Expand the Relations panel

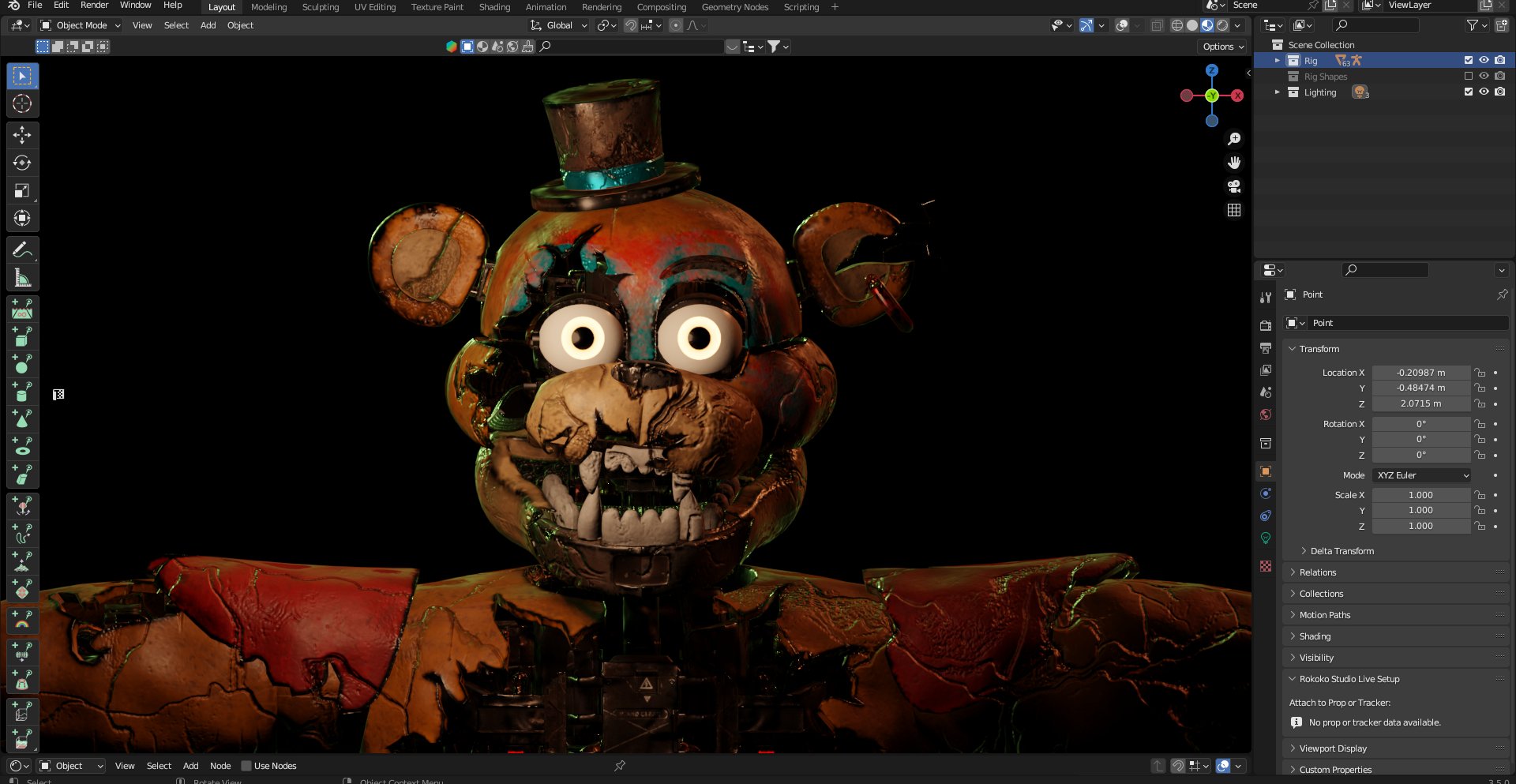[x=1293, y=572]
